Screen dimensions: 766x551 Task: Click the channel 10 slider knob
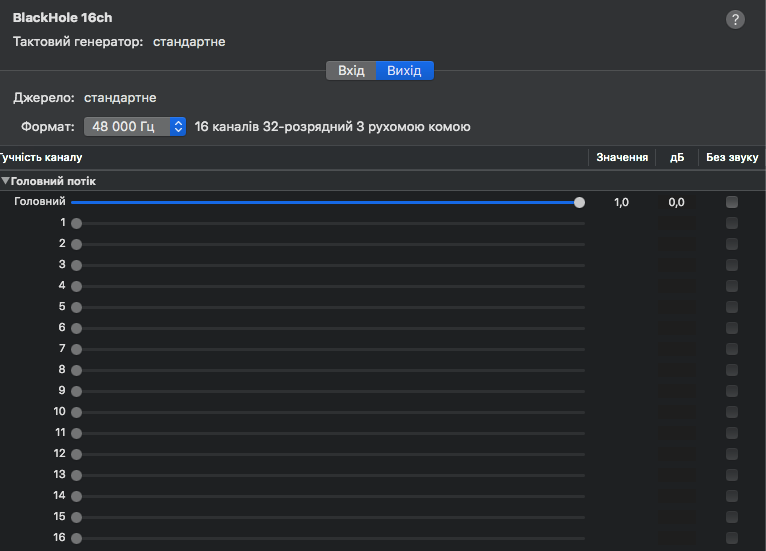pos(76,412)
